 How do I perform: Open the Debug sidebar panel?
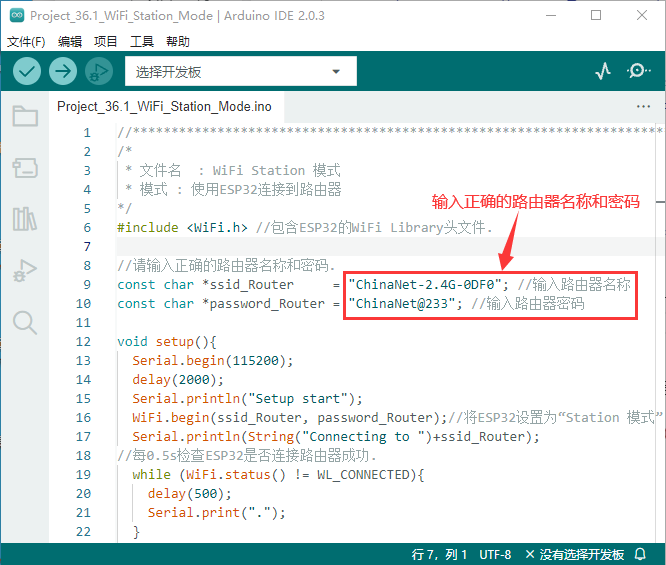[x=25, y=270]
